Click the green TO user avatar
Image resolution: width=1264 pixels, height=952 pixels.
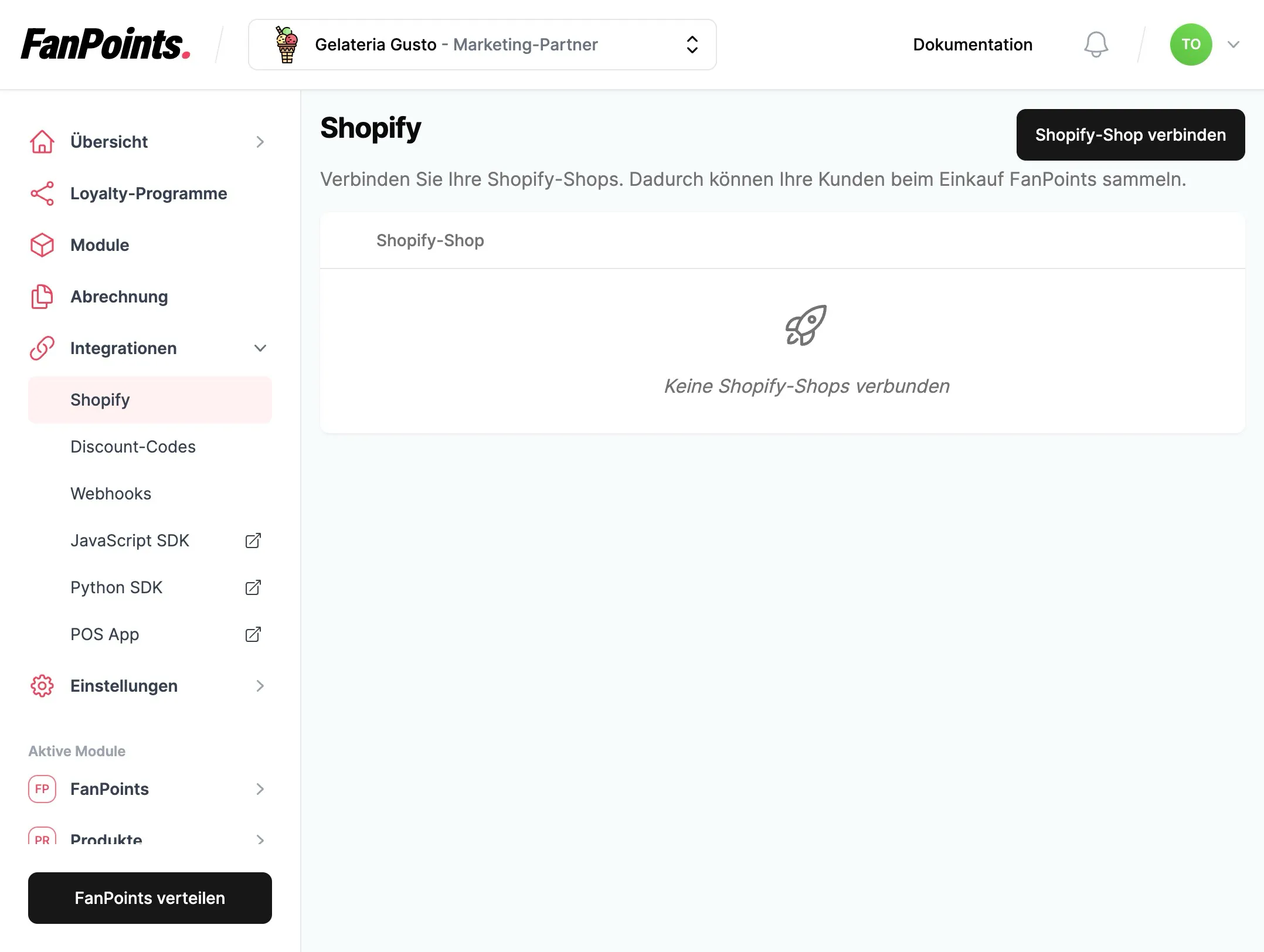pos(1191,45)
